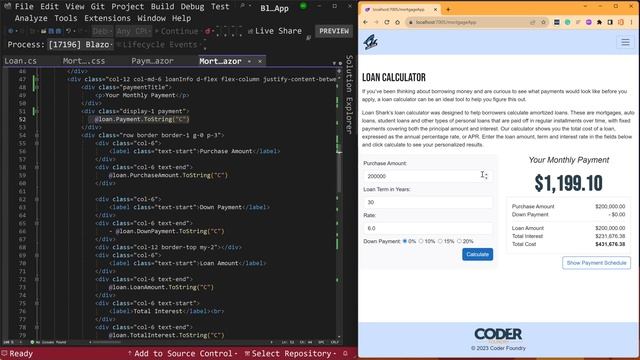Image resolution: width=640 pixels, height=360 pixels.
Task: Bookmark this page with the star icon
Action: point(543,22)
